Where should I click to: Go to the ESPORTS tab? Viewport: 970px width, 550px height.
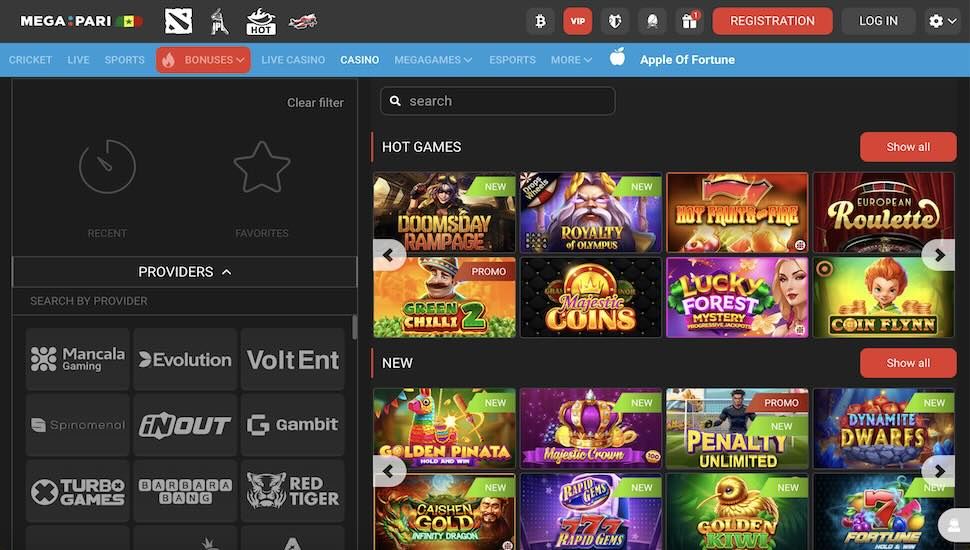point(512,60)
